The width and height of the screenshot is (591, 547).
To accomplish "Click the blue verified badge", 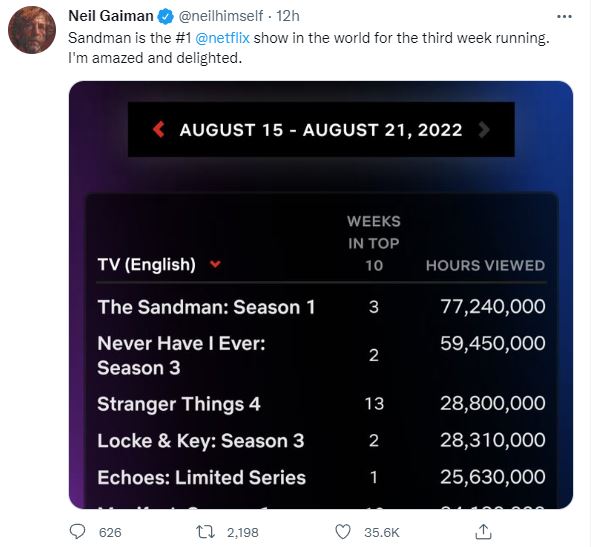I will coord(165,16).
